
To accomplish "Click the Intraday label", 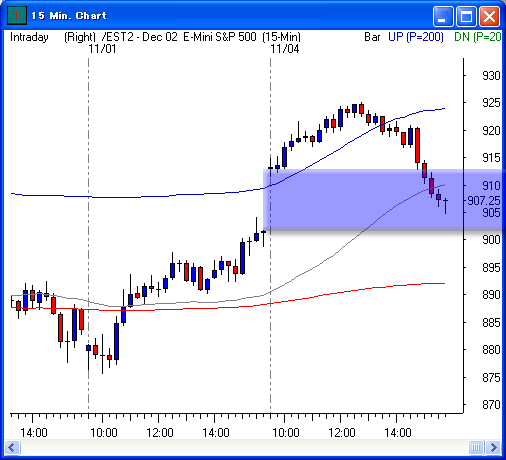I will click(29, 37).
